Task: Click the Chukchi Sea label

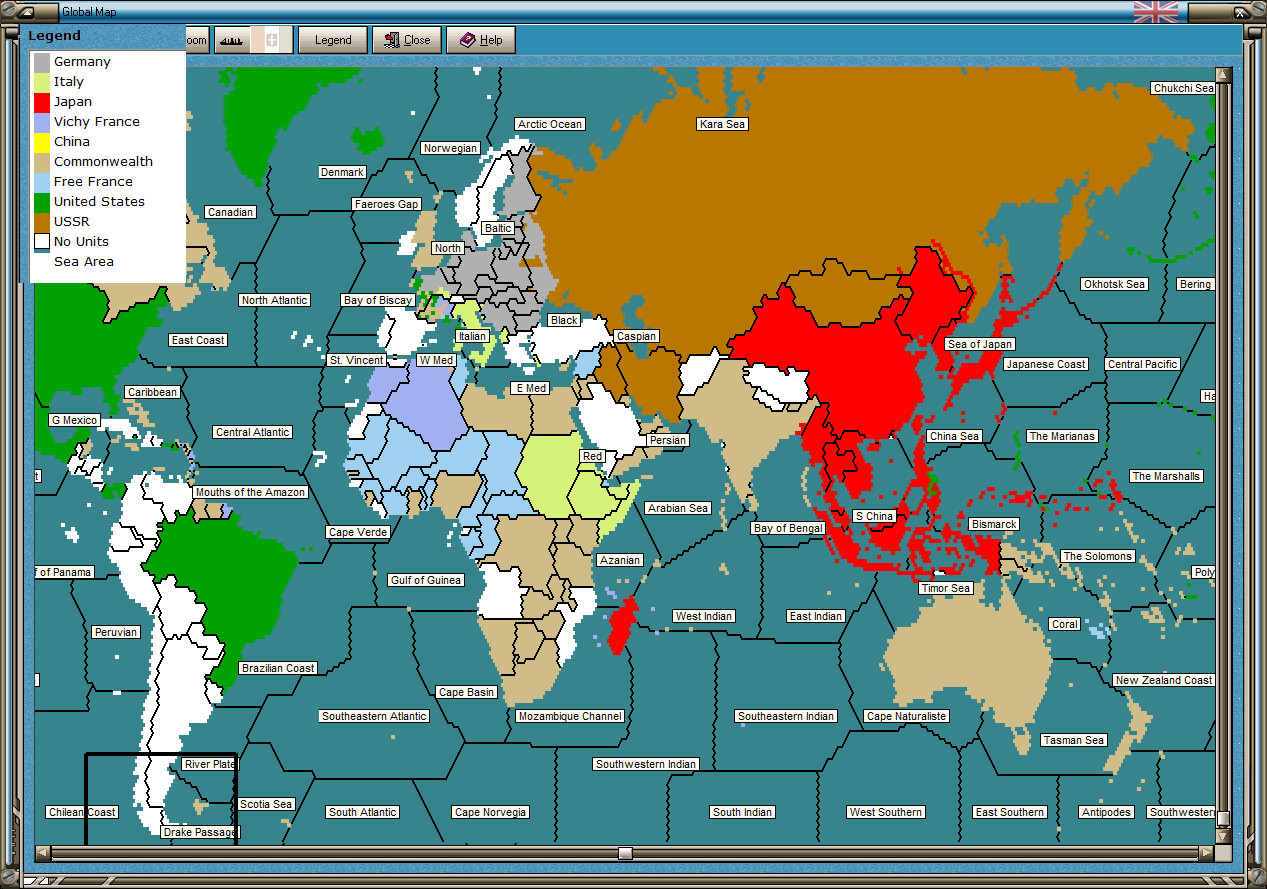Action: pyautogui.click(x=1184, y=88)
